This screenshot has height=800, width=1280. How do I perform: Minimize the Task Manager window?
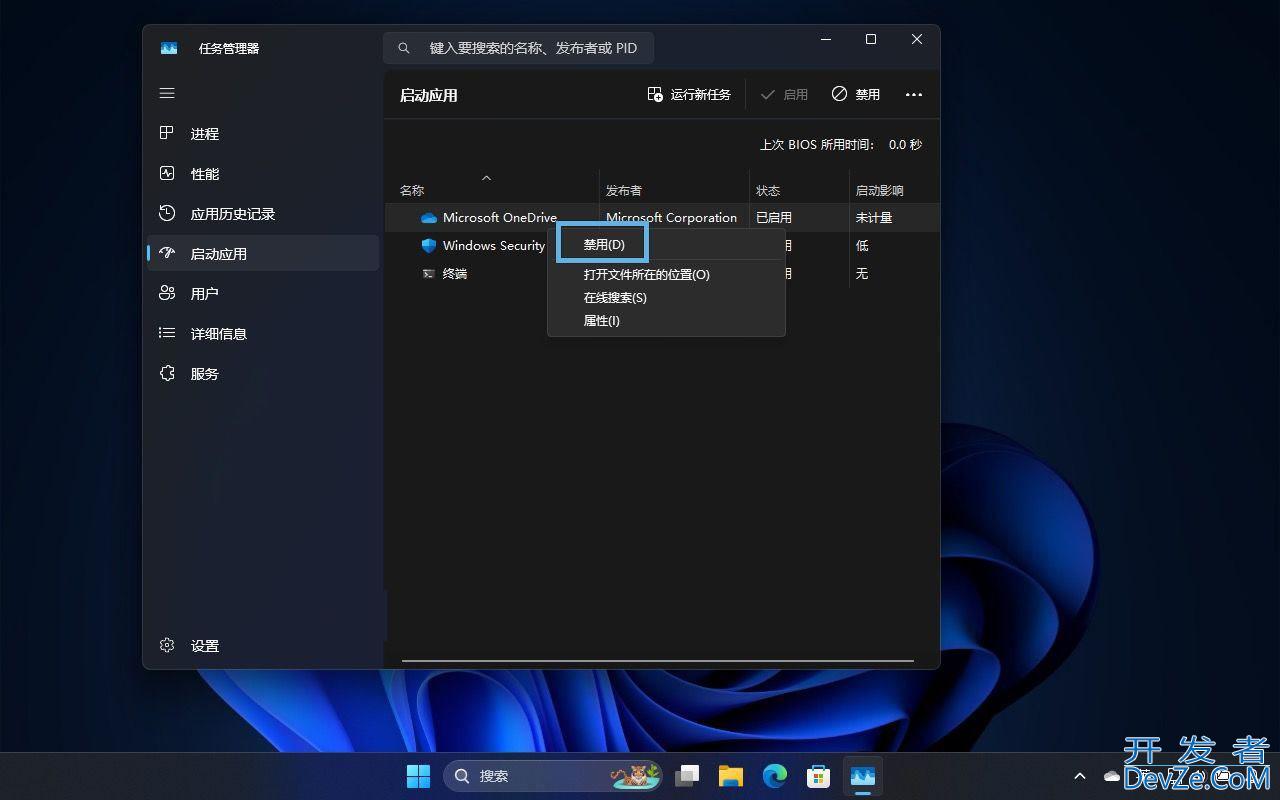pyautogui.click(x=826, y=39)
